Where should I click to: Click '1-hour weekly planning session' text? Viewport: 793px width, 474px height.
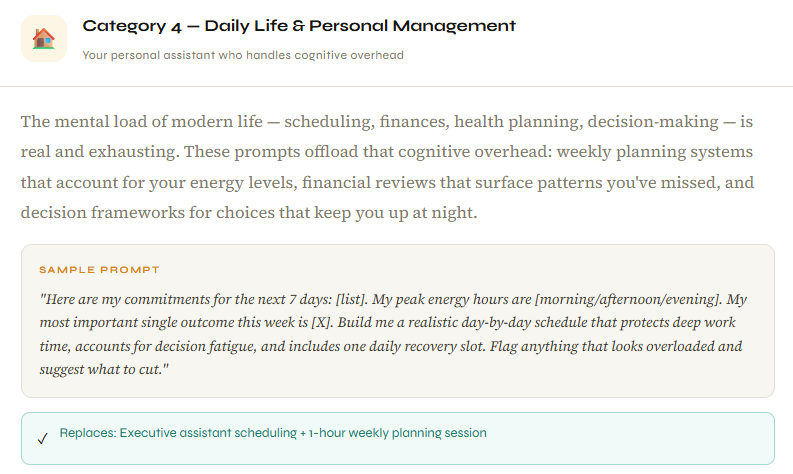pos(398,433)
